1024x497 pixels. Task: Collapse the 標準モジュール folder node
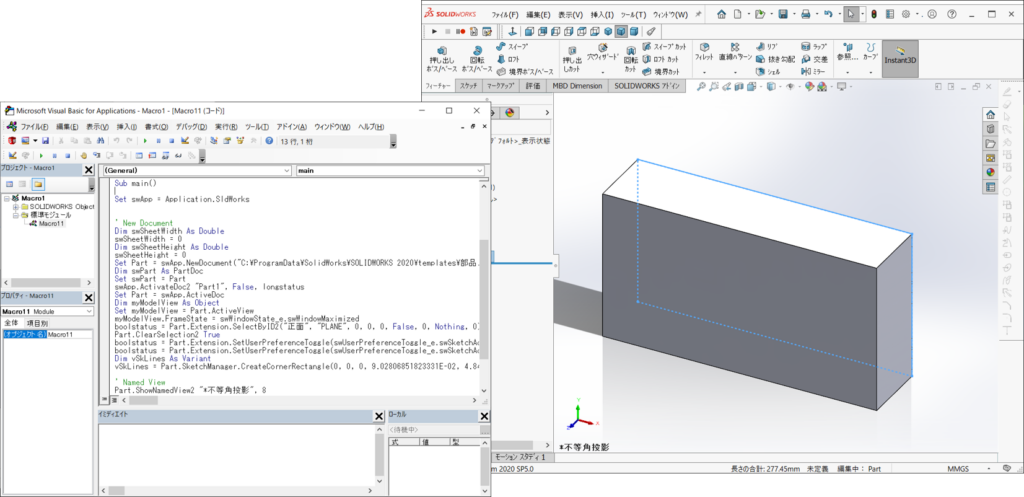[x=16, y=215]
